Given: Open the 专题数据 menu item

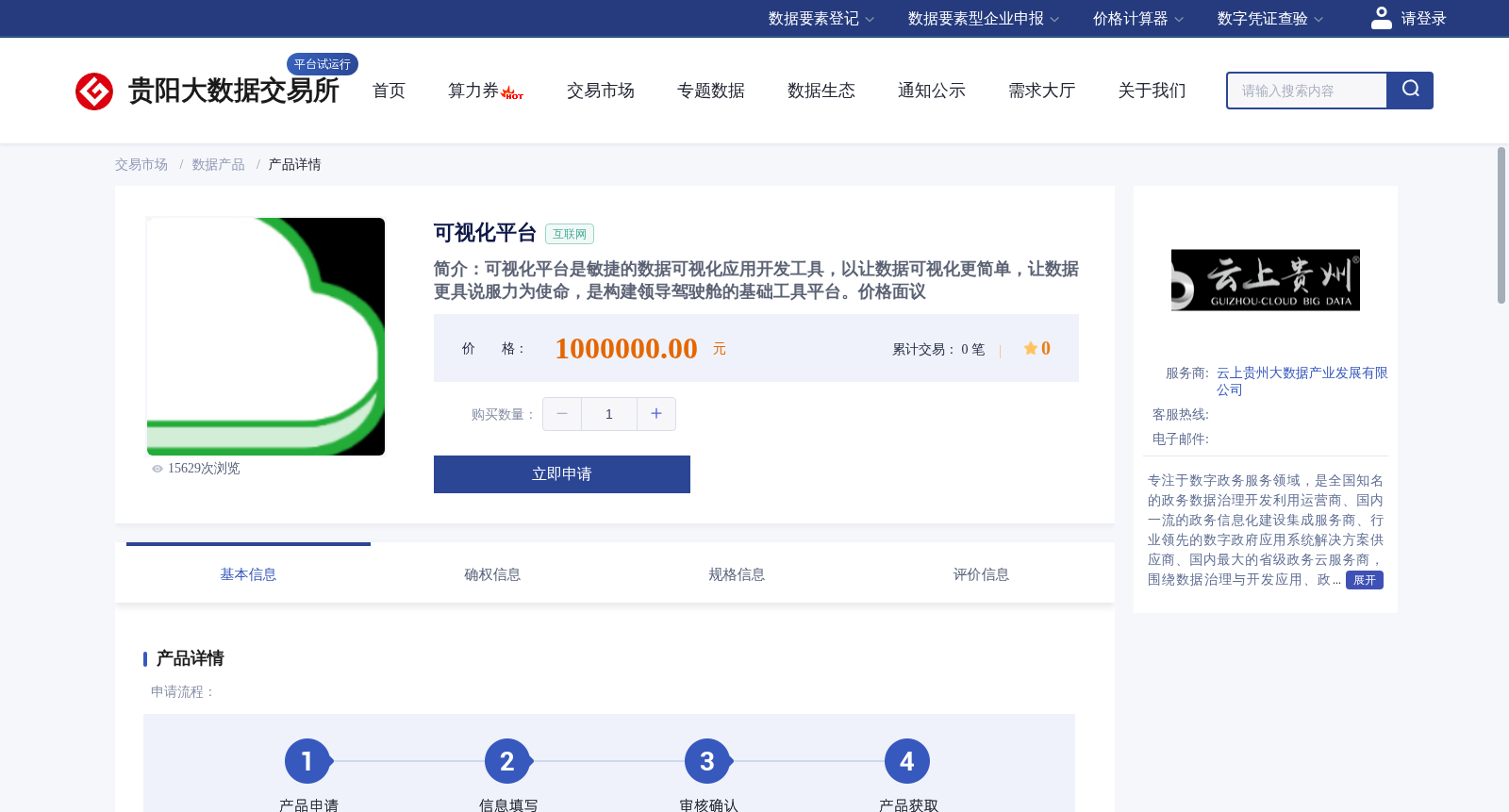Looking at the screenshot, I should [x=710, y=91].
